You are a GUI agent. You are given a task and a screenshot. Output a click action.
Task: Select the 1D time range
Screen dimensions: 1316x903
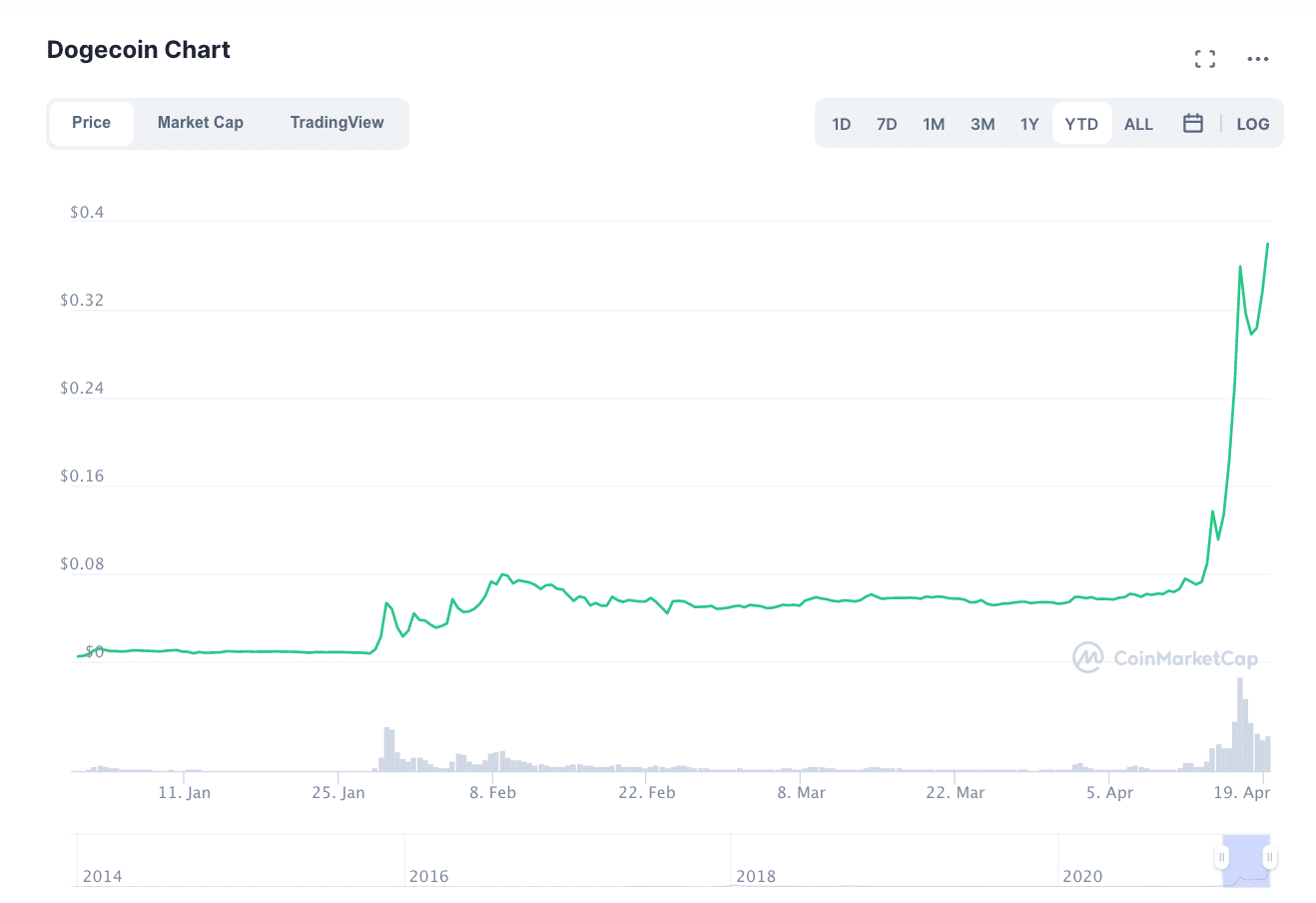click(x=841, y=124)
